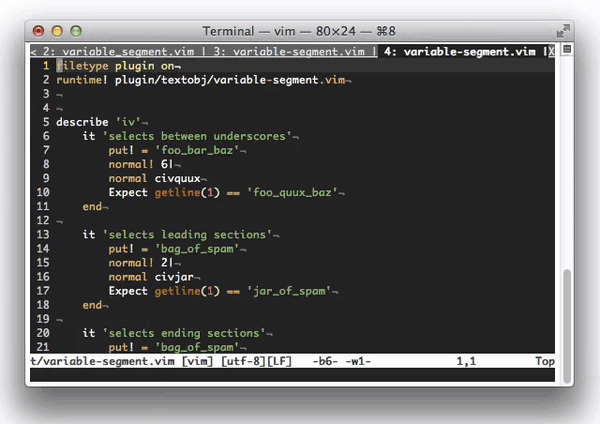Image resolution: width=600 pixels, height=424 pixels.
Task: Click 'civjar' on line 16
Action: [x=174, y=277]
